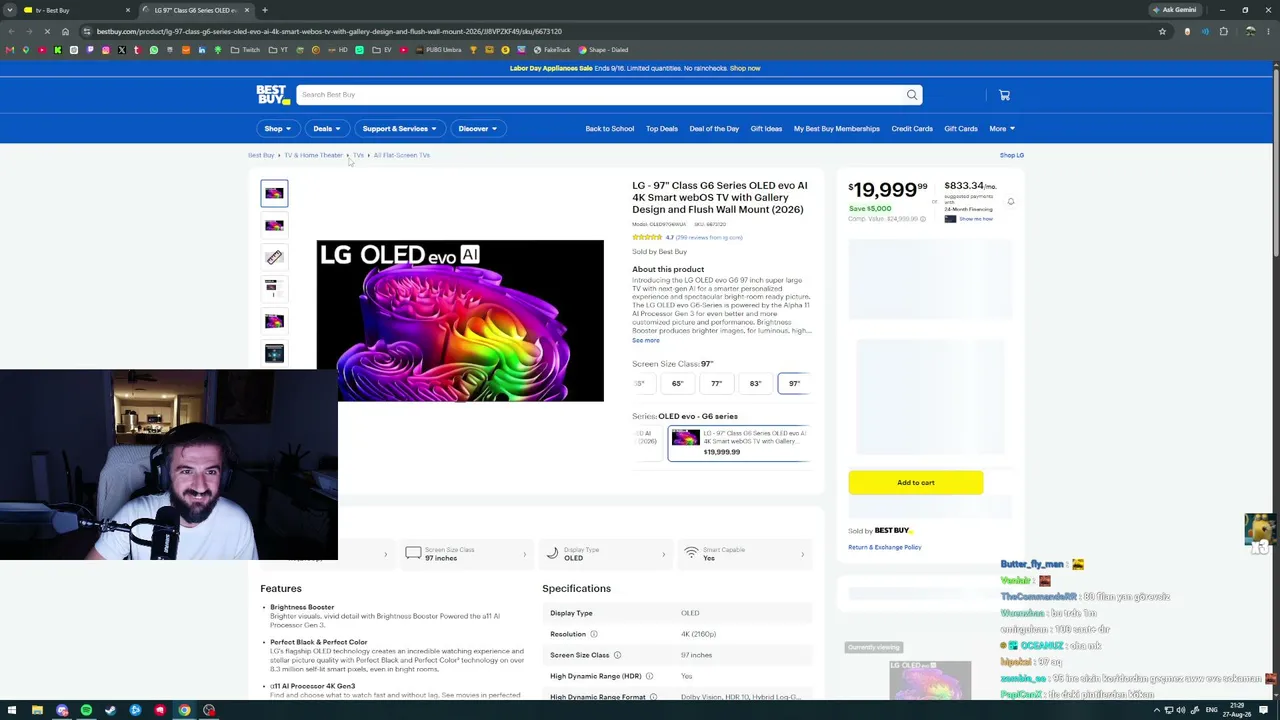Open a new Chrome tab
Screen dimensions: 1280x720
point(265,10)
